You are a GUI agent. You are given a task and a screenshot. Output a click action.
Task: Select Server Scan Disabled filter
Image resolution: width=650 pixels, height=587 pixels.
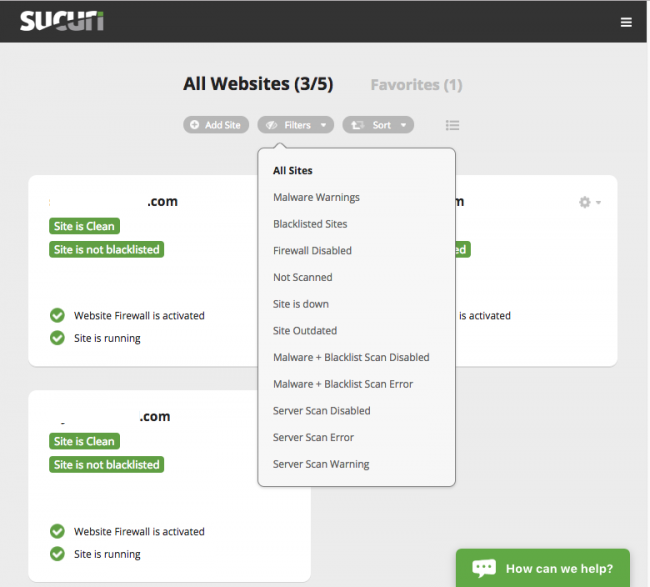click(x=321, y=411)
